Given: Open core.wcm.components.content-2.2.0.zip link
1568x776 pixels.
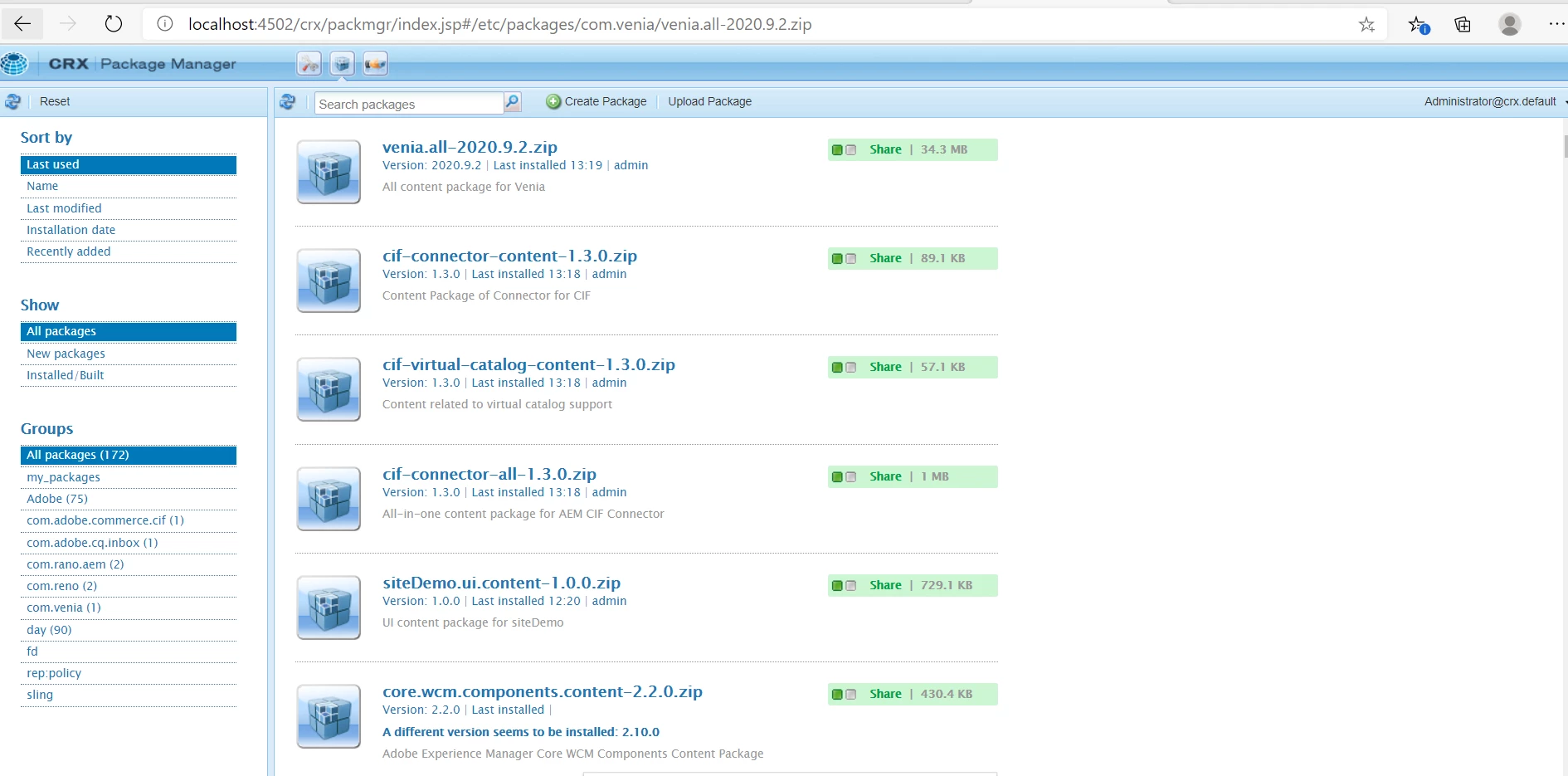Looking at the screenshot, I should 543,691.
